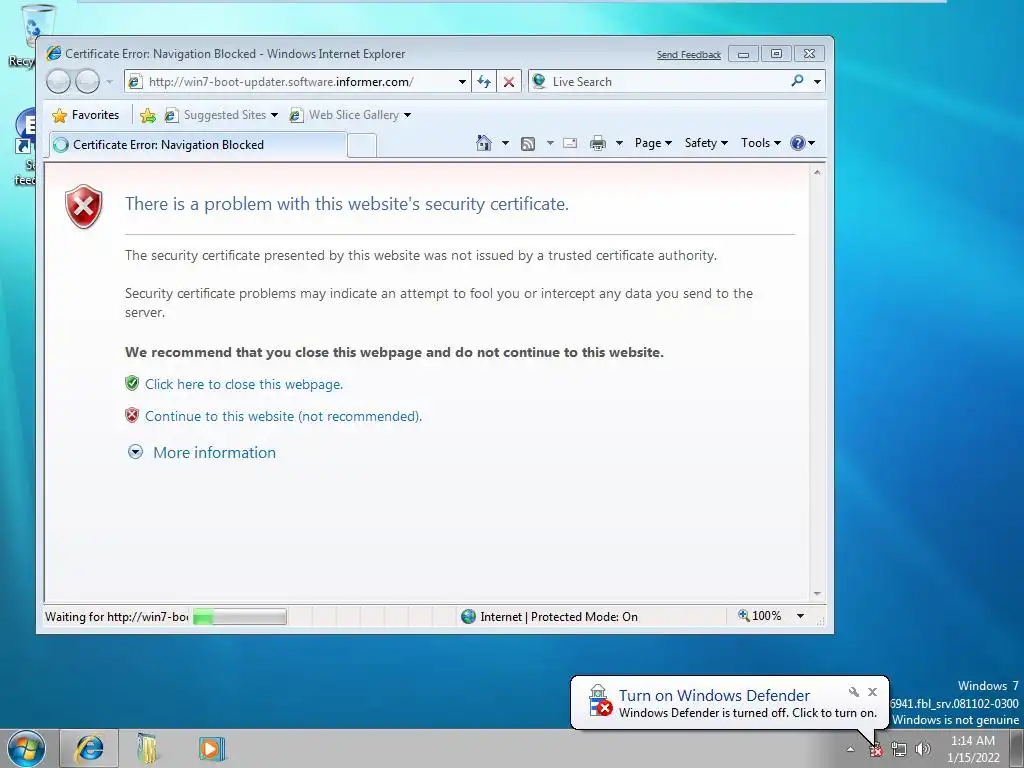Close the Windows Defender notification balloon
The image size is (1024, 768).
872,692
